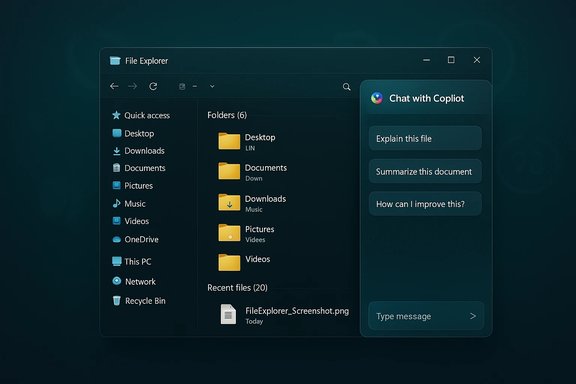Screen dimensions: 576x384
Task: Select Quick access label in sidebar
Action: pyautogui.click(x=147, y=115)
